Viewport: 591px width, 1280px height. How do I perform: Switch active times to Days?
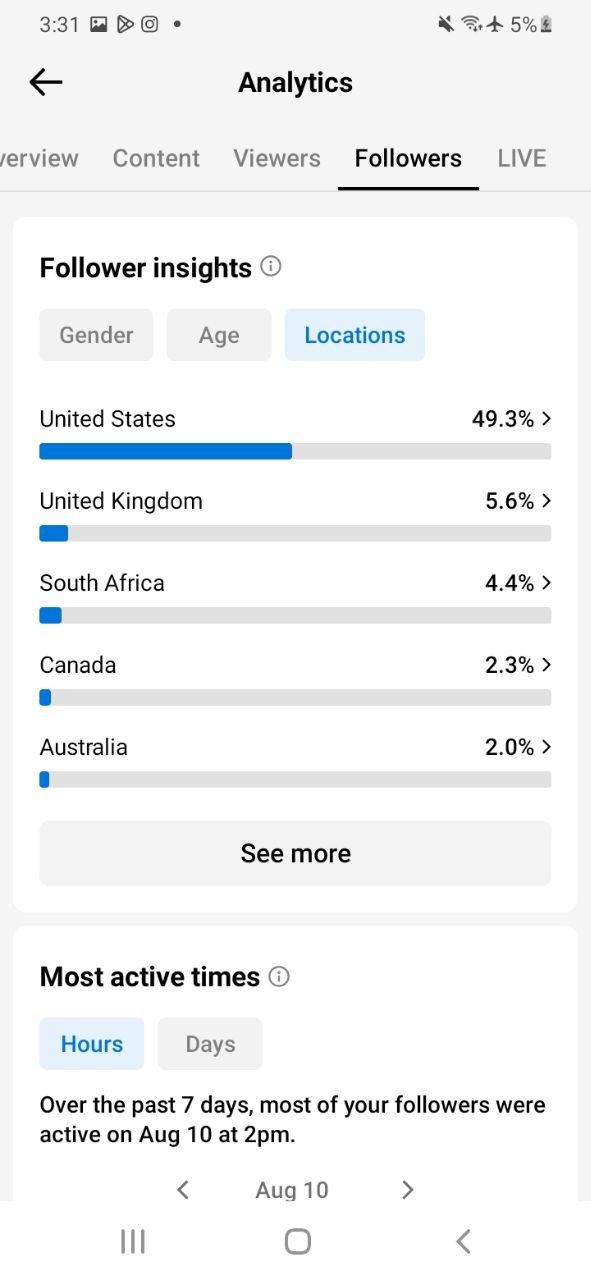[210, 1044]
